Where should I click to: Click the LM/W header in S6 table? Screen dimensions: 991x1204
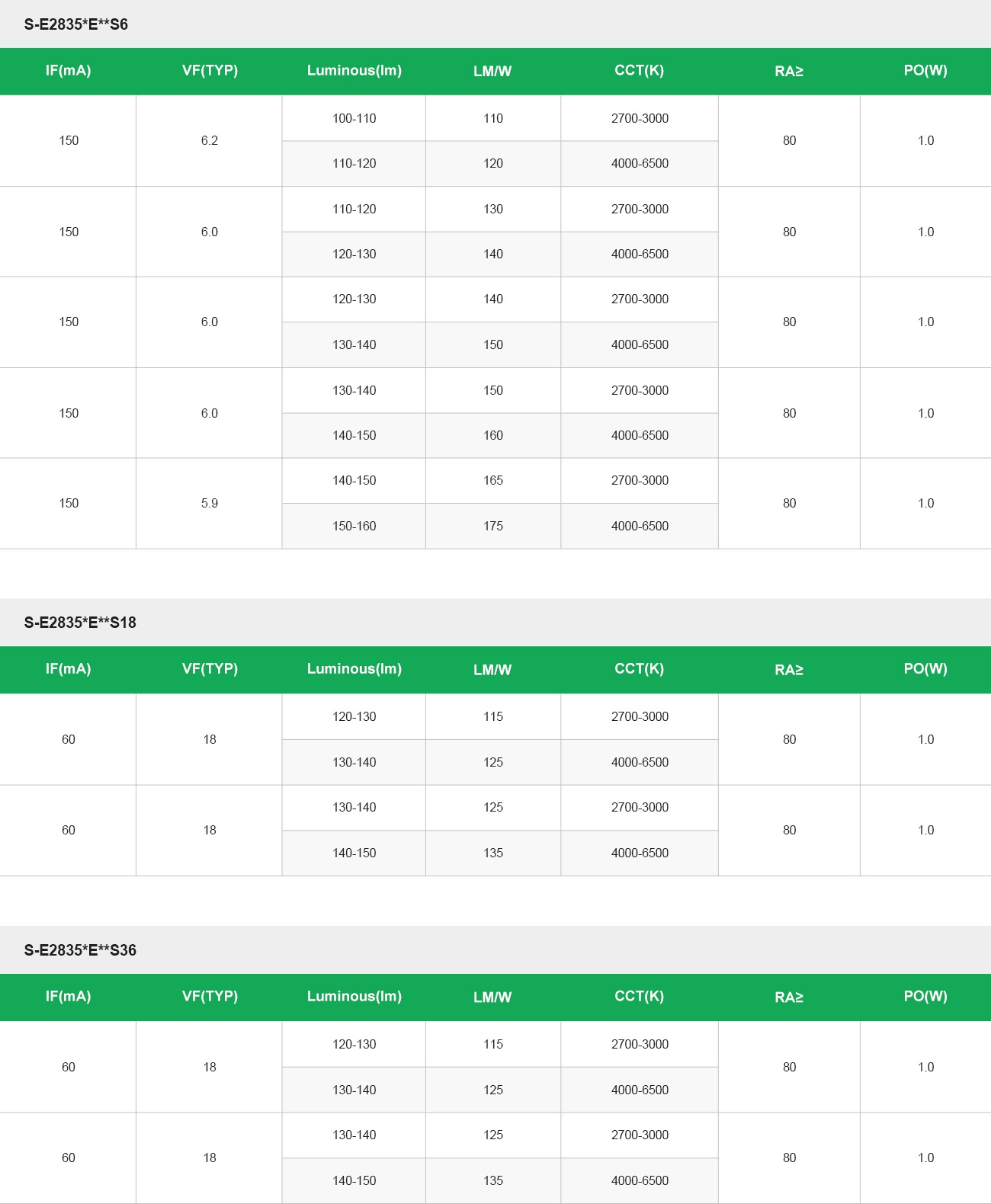point(492,71)
